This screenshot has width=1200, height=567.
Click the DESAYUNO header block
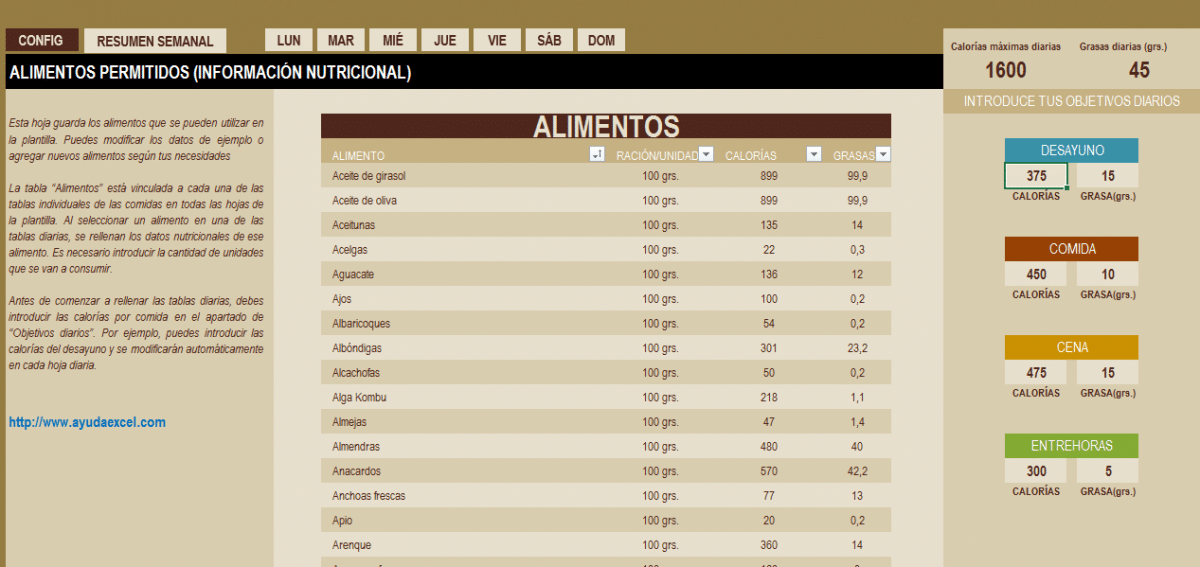[1072, 150]
